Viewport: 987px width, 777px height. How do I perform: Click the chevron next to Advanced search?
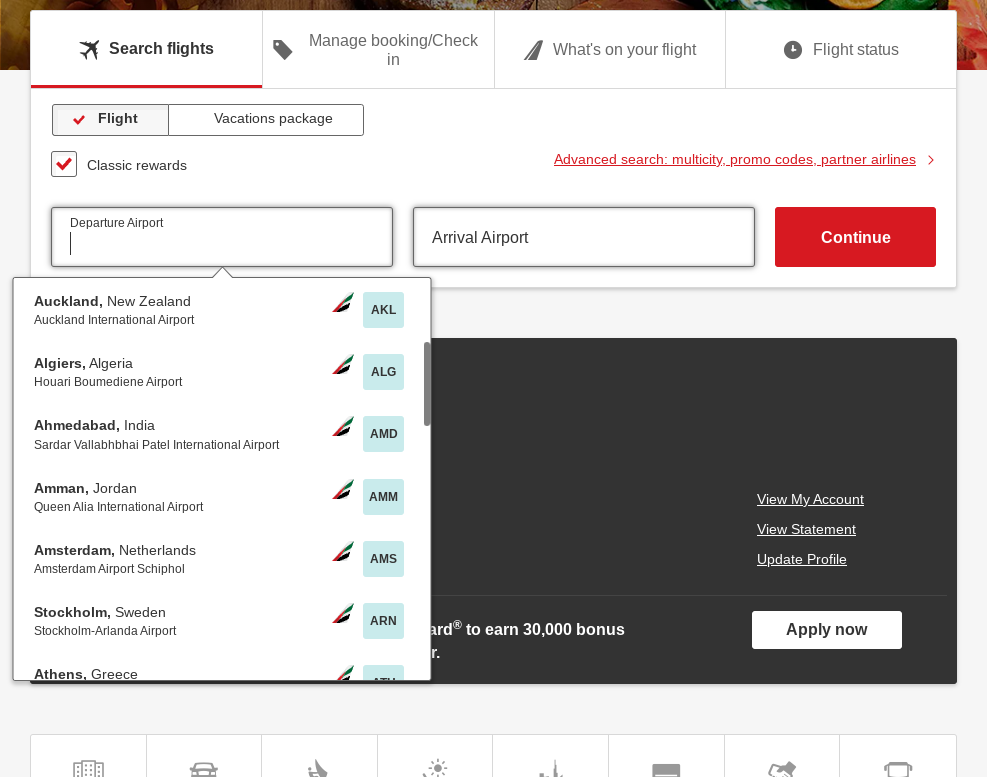931,160
